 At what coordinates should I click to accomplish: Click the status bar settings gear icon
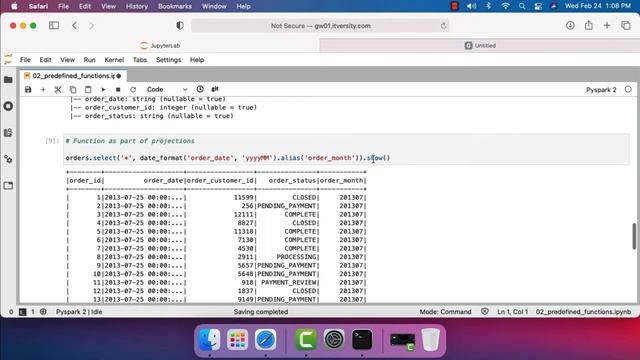43,311
